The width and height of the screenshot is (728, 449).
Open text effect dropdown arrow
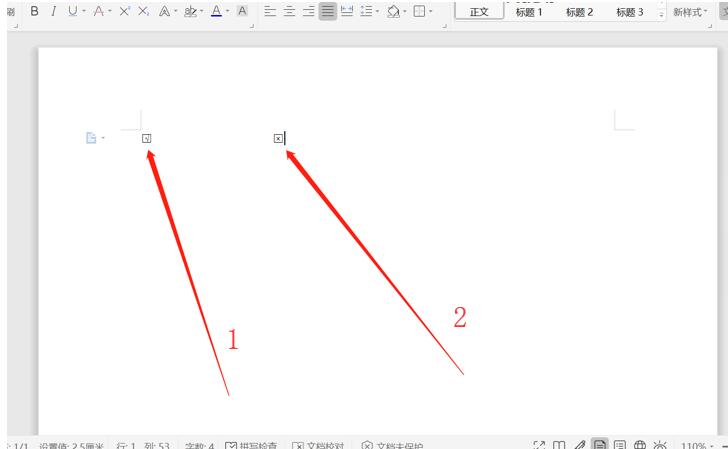point(176,11)
